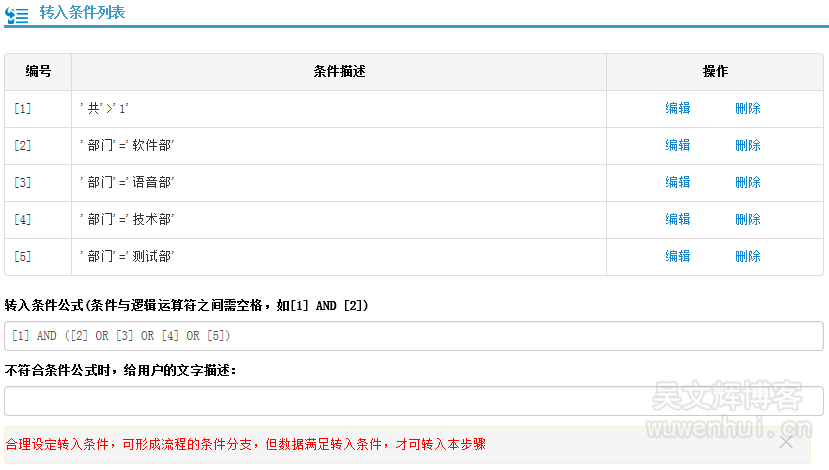Edit the 技术部 condition row

(678, 219)
